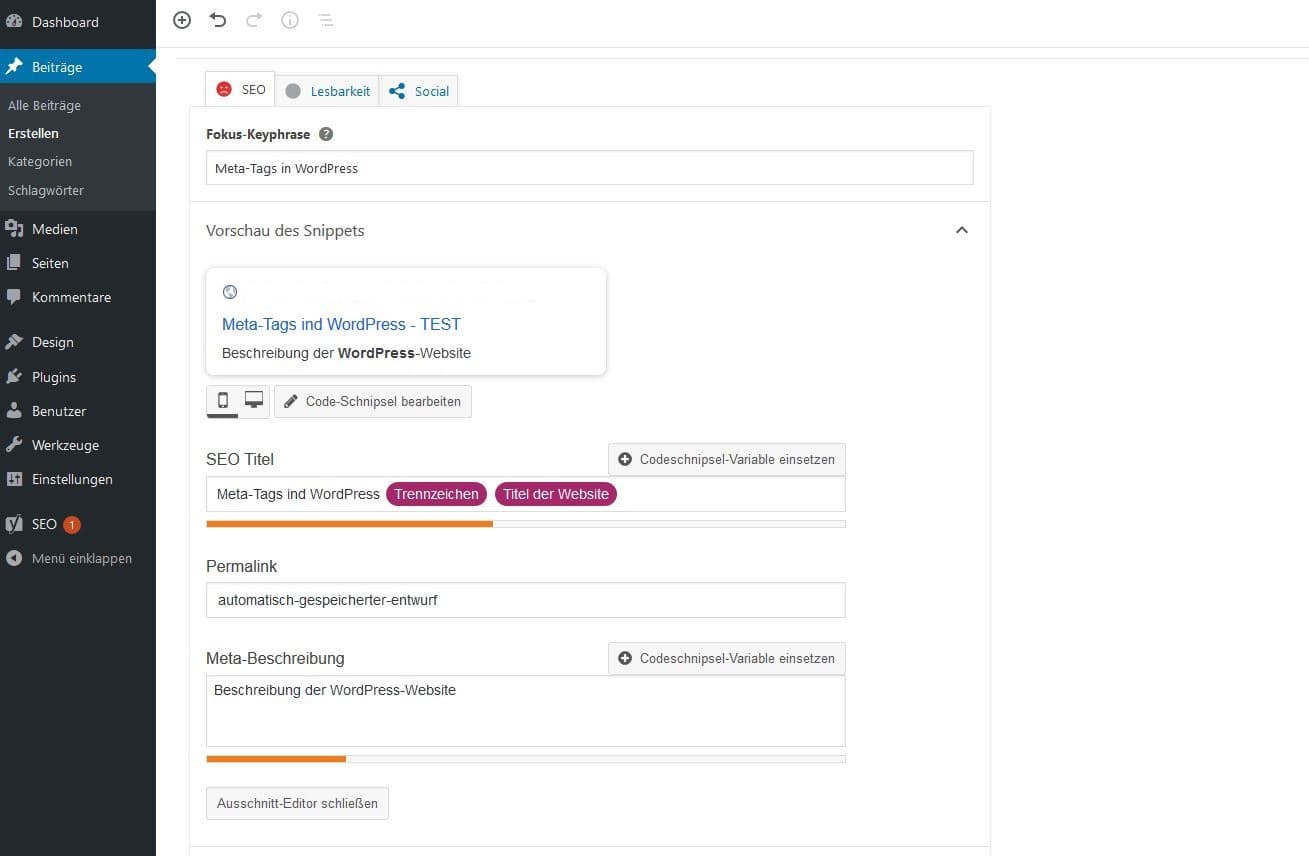Screen dimensions: 1309x856
Task: Open the content structure info icon
Action: 290,20
